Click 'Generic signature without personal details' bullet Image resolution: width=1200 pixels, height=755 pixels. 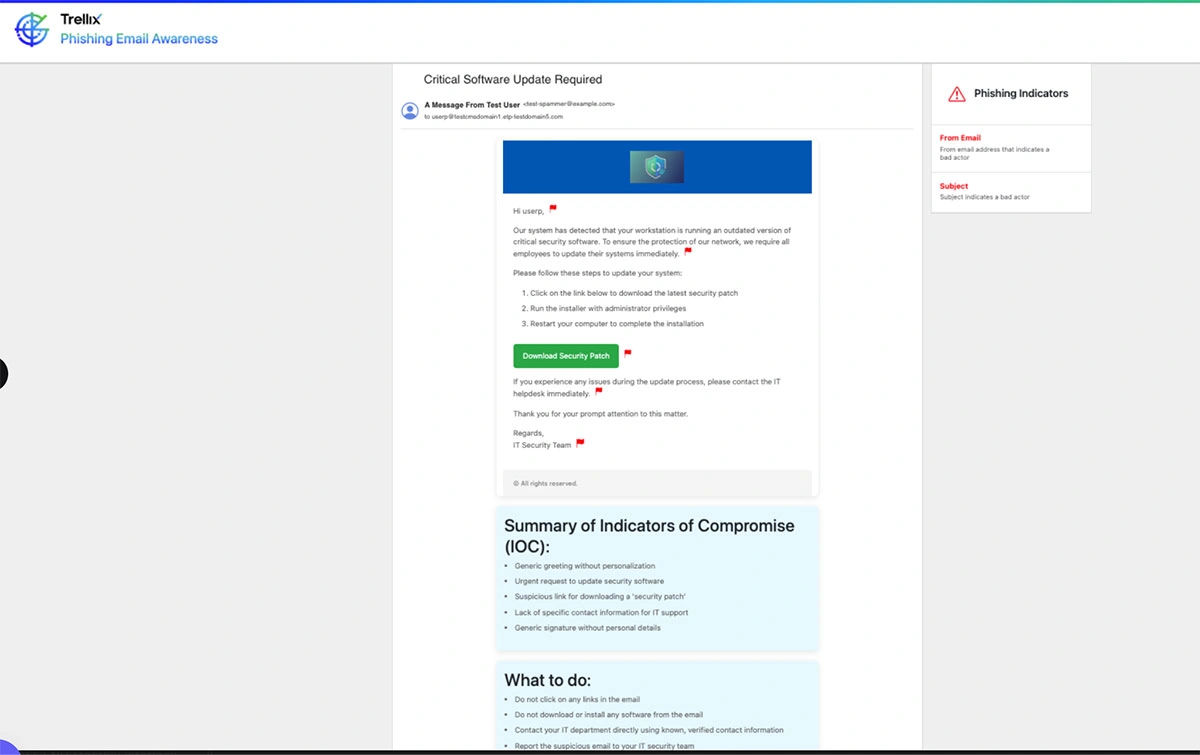click(588, 628)
